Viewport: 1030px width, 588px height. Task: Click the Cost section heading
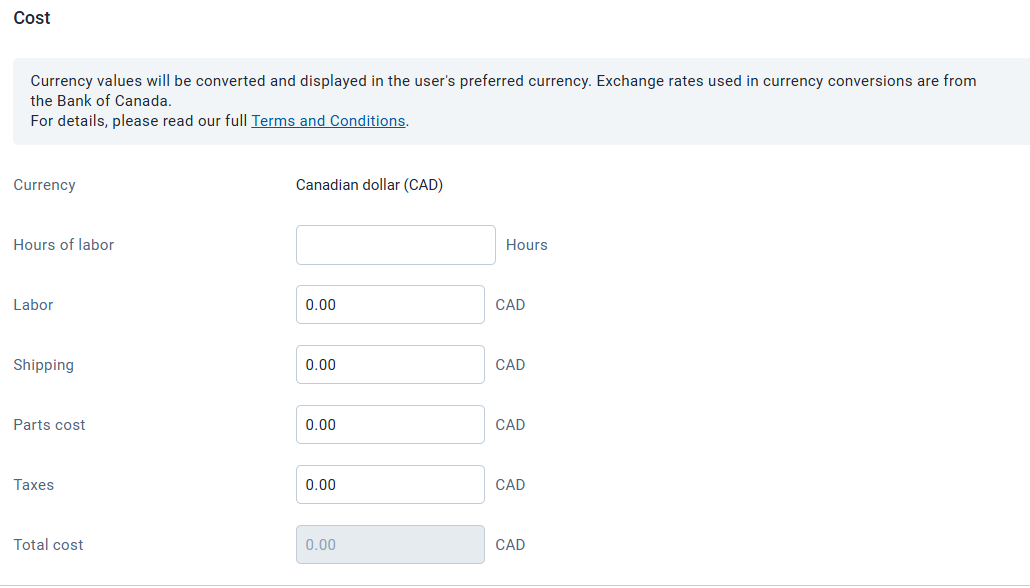pyautogui.click(x=32, y=18)
